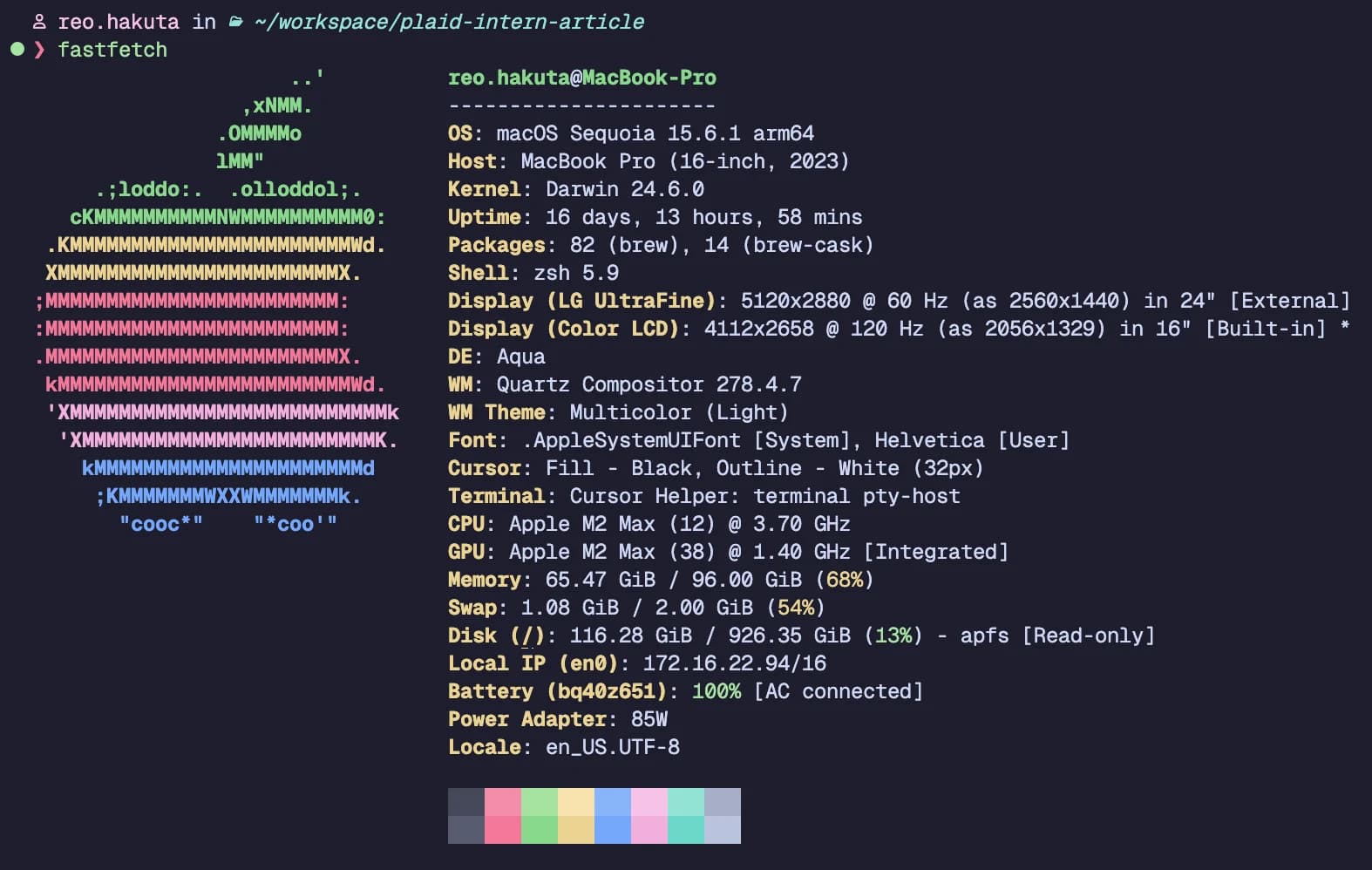
Task: Pick the teal swatch in the lower palette row
Action: pos(686,830)
